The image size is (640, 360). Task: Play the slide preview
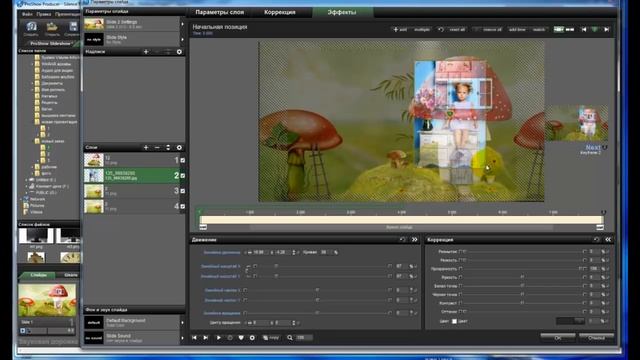218,338
